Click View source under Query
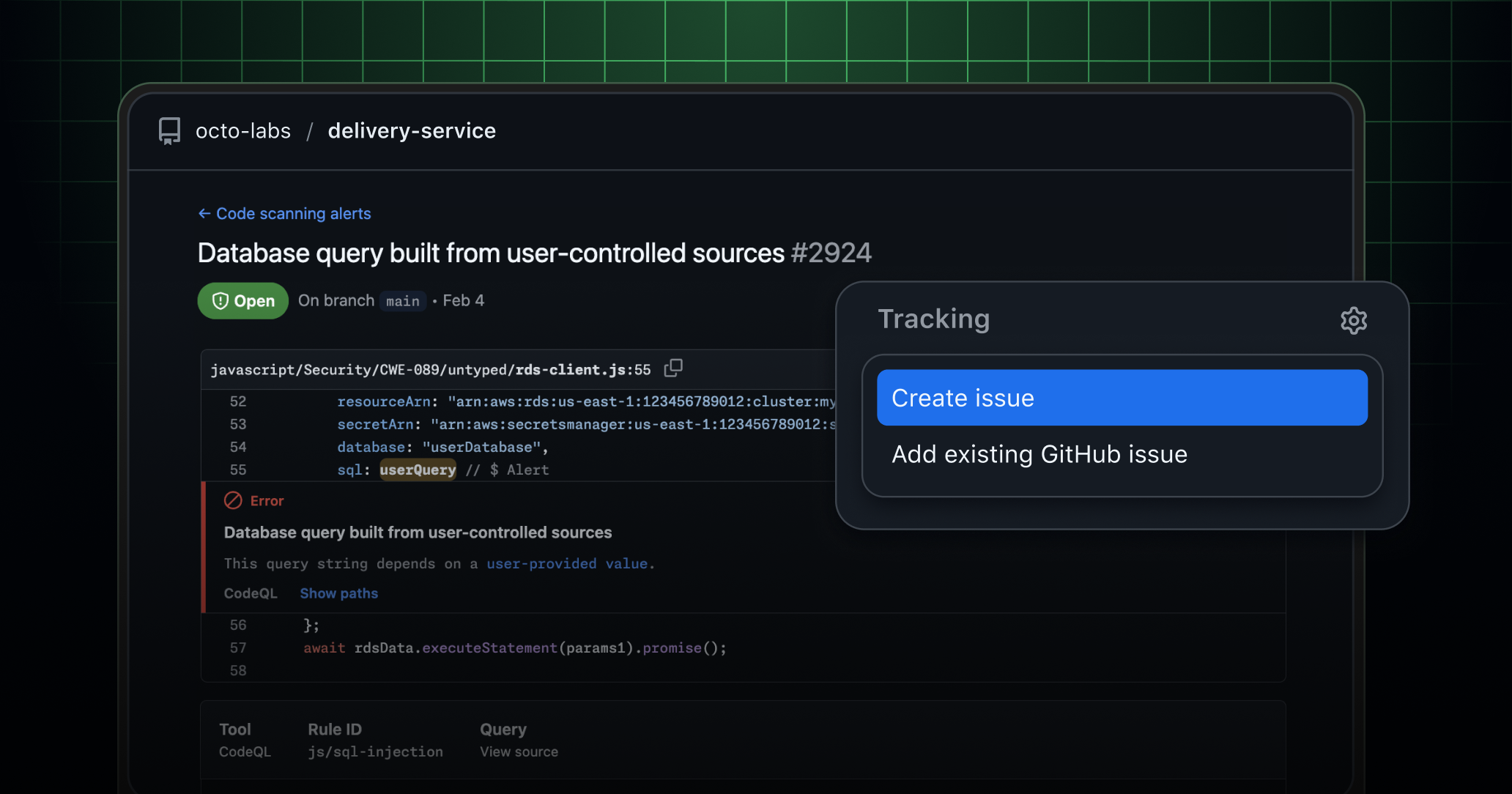Screen dimensions: 1512x794 point(519,752)
